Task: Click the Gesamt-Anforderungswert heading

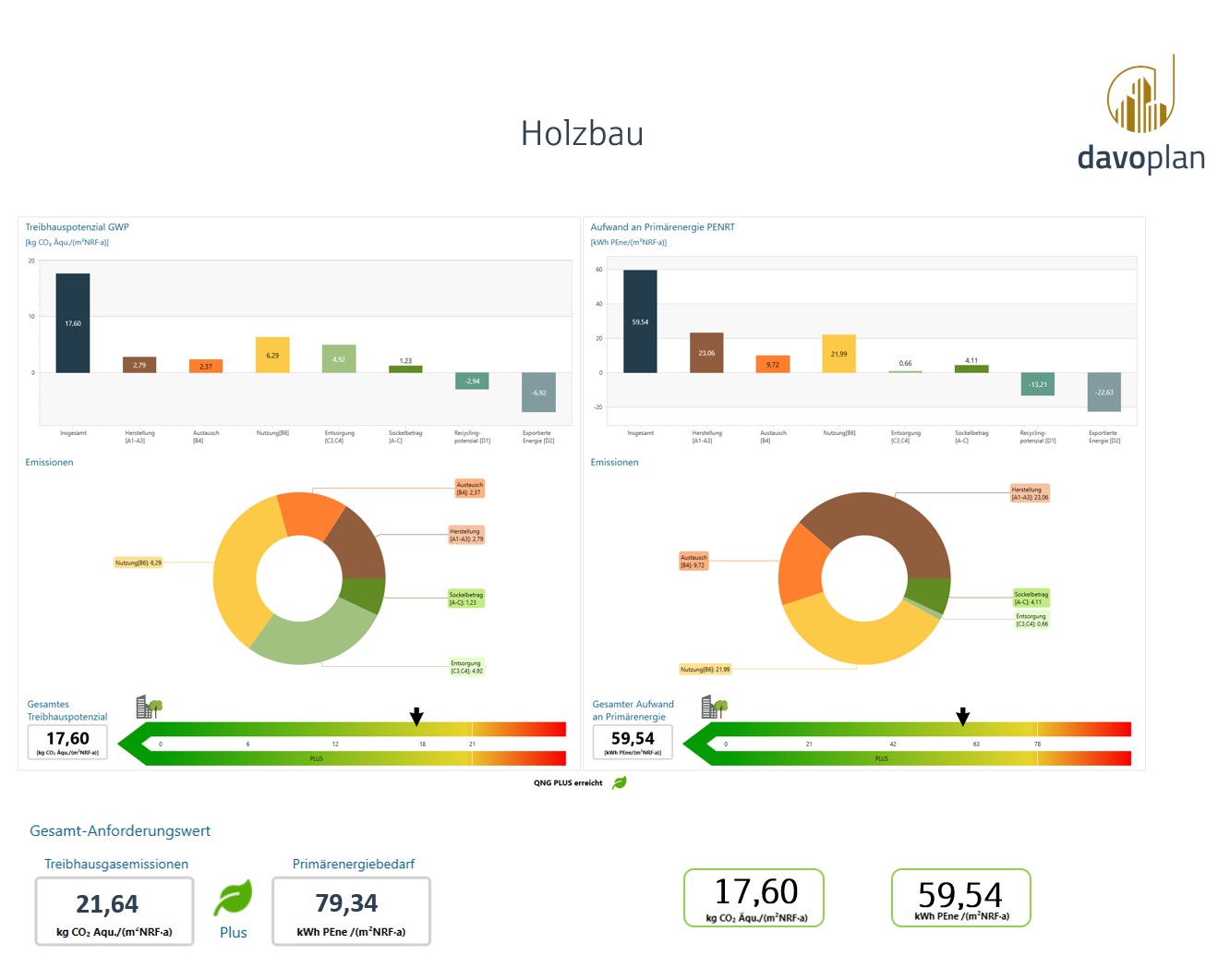Action: point(120,830)
